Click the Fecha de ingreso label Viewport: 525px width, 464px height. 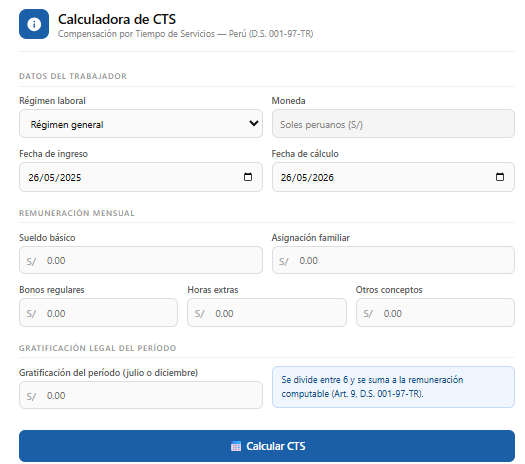pyautogui.click(x=54, y=154)
